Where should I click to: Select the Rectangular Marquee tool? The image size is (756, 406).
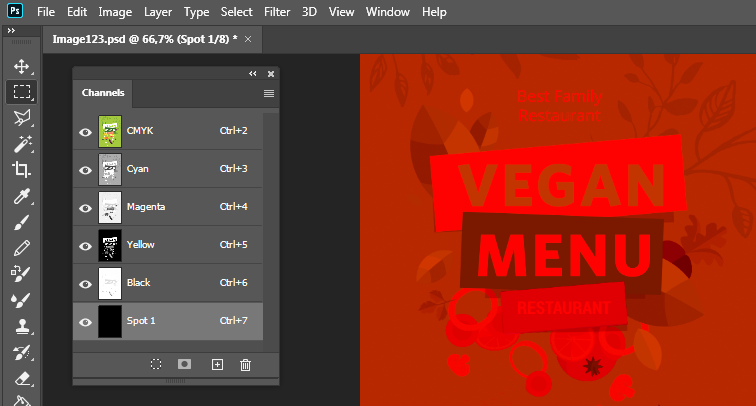pyautogui.click(x=21, y=92)
